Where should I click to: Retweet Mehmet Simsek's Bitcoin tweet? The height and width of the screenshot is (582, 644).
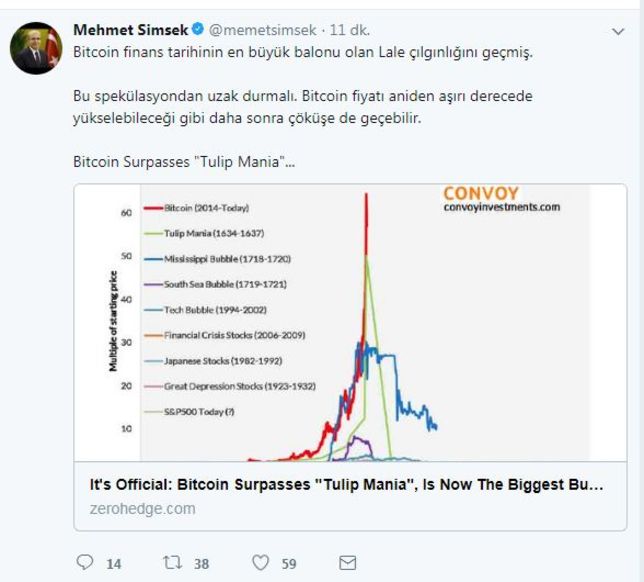(170, 563)
